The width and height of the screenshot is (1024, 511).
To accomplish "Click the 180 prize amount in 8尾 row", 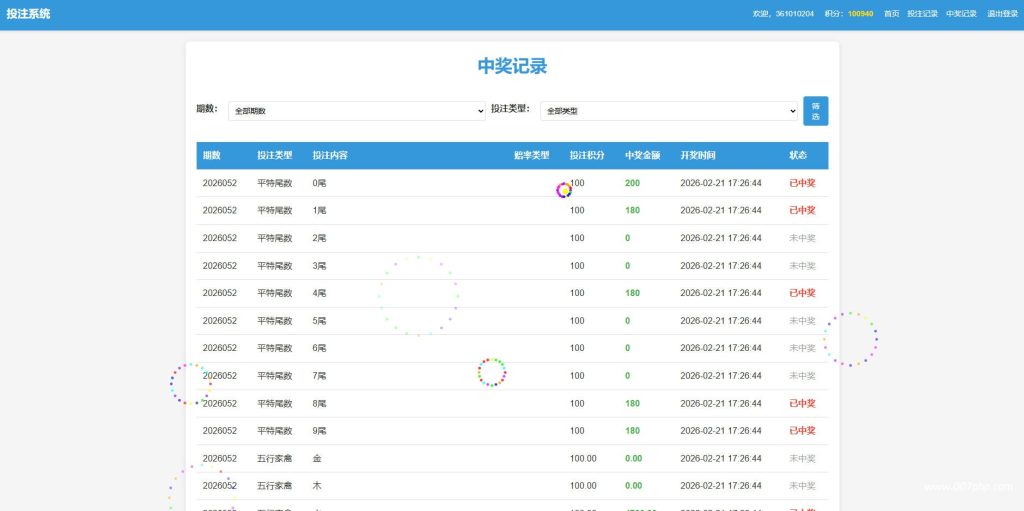I will [632, 404].
